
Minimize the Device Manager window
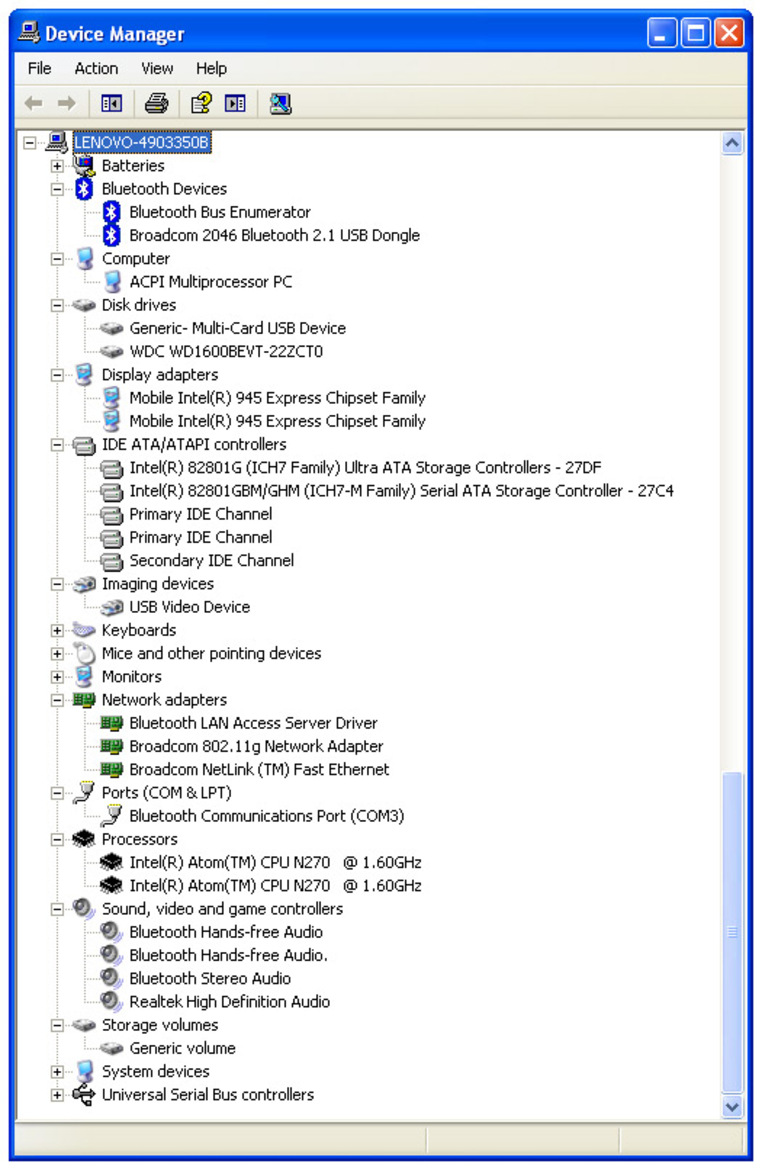pos(661,33)
